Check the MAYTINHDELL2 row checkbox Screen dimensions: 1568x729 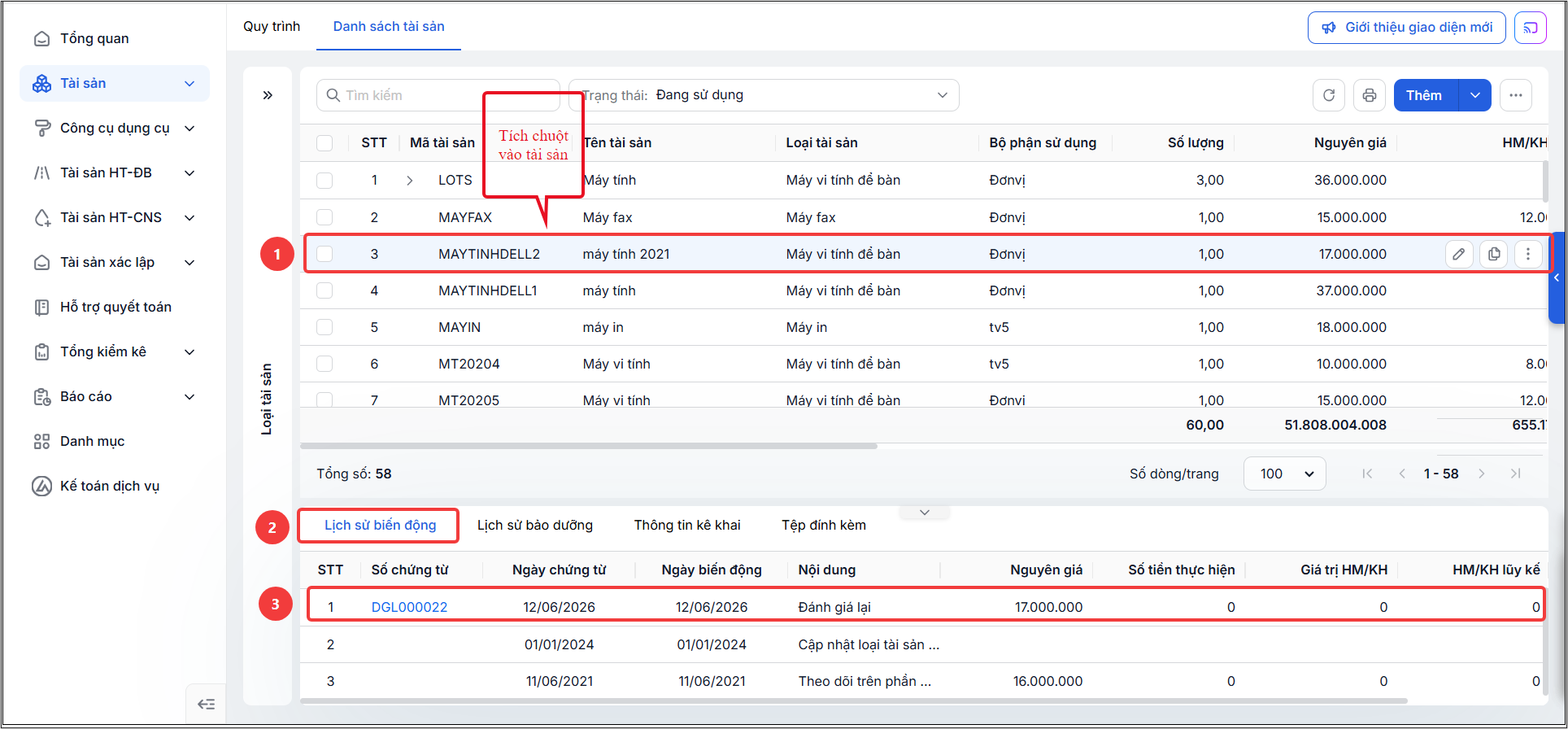tap(324, 254)
